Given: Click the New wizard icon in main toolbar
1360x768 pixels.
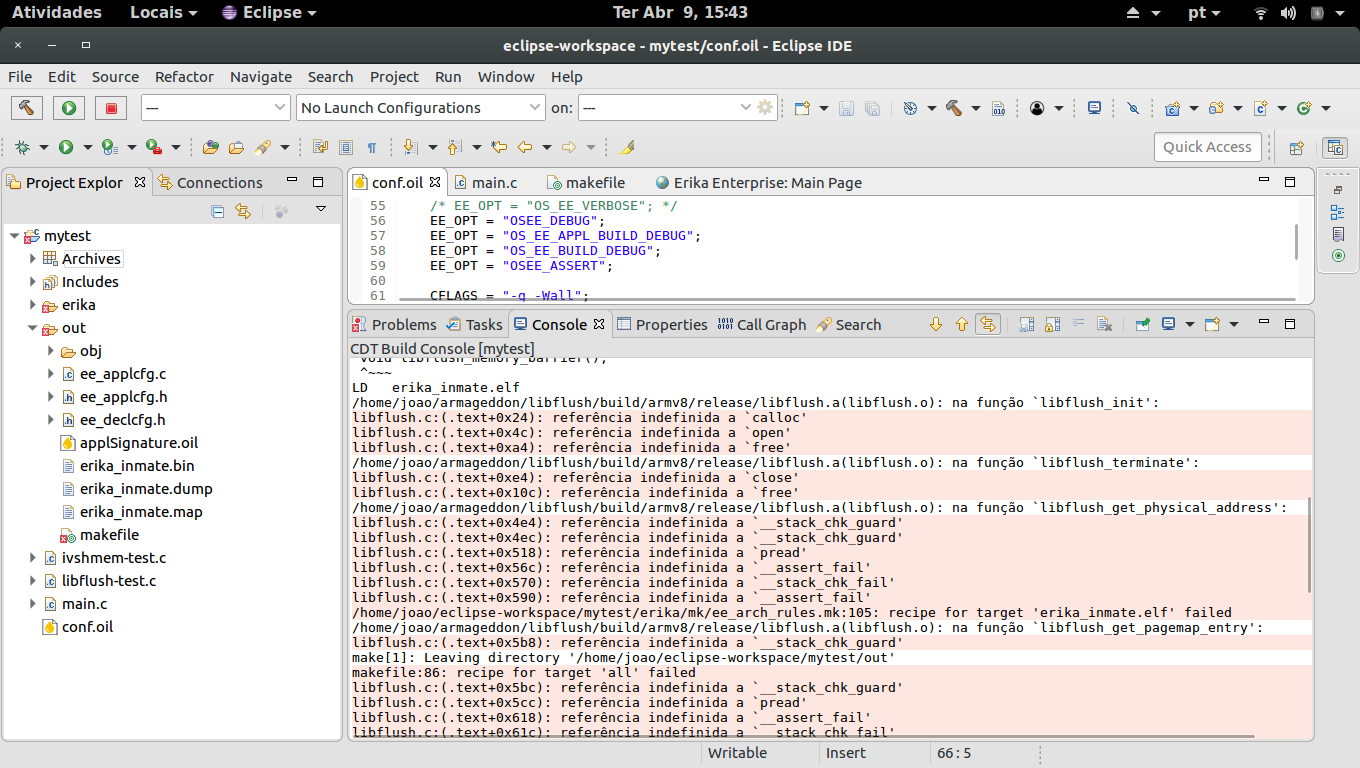Looking at the screenshot, I should (802, 108).
